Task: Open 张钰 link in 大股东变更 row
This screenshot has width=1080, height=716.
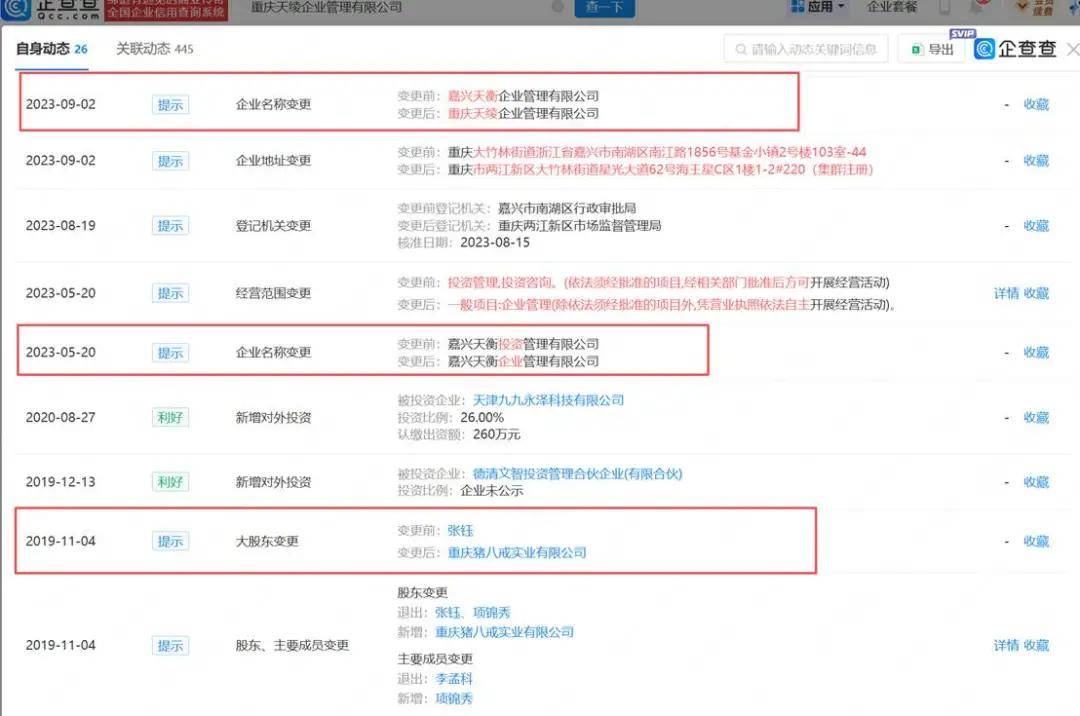Action: [460, 531]
